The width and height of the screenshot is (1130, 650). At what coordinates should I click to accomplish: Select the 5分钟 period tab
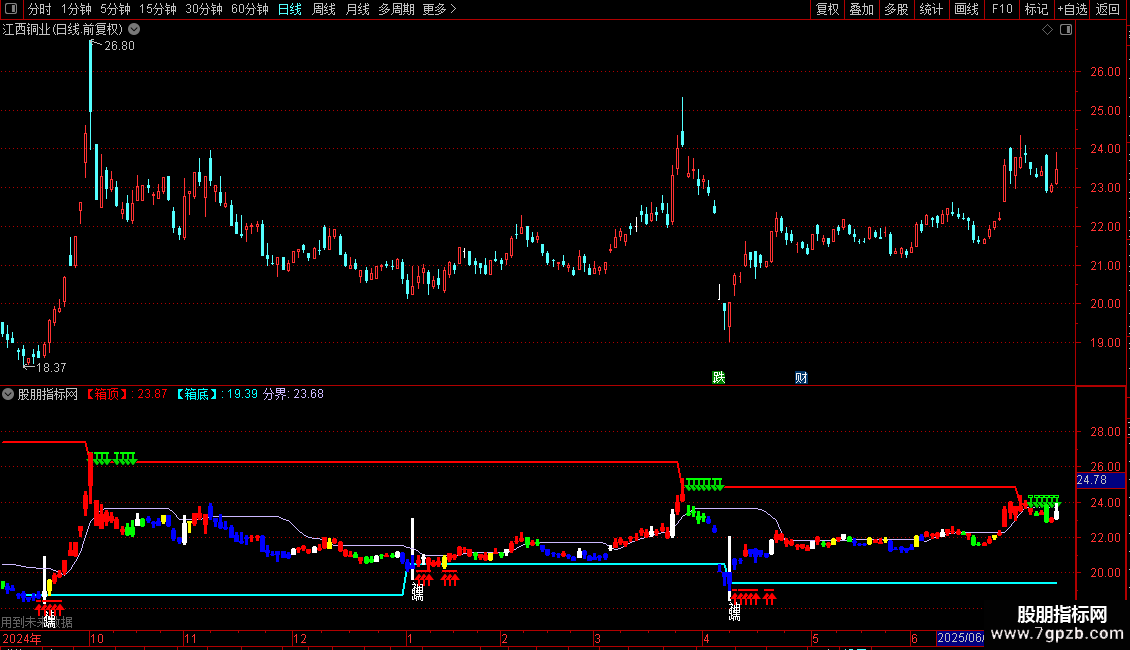tap(115, 9)
